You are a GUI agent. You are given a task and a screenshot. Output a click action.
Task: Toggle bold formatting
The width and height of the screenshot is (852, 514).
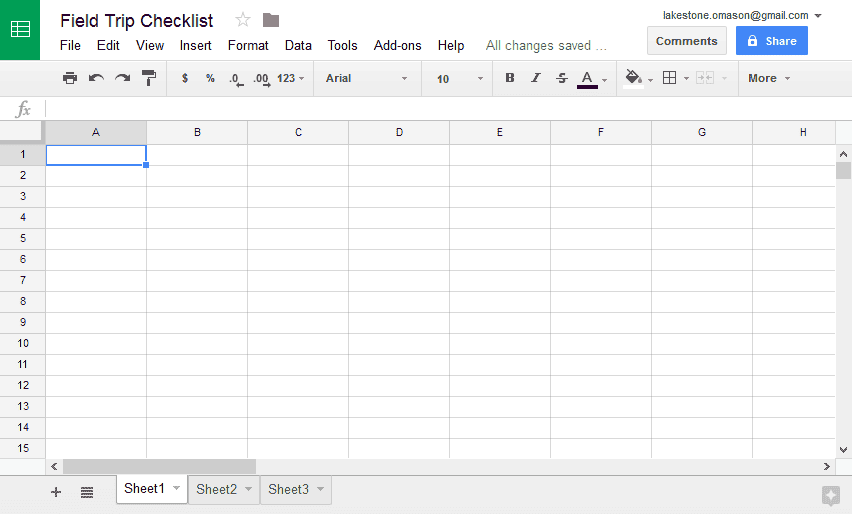pyautogui.click(x=510, y=78)
